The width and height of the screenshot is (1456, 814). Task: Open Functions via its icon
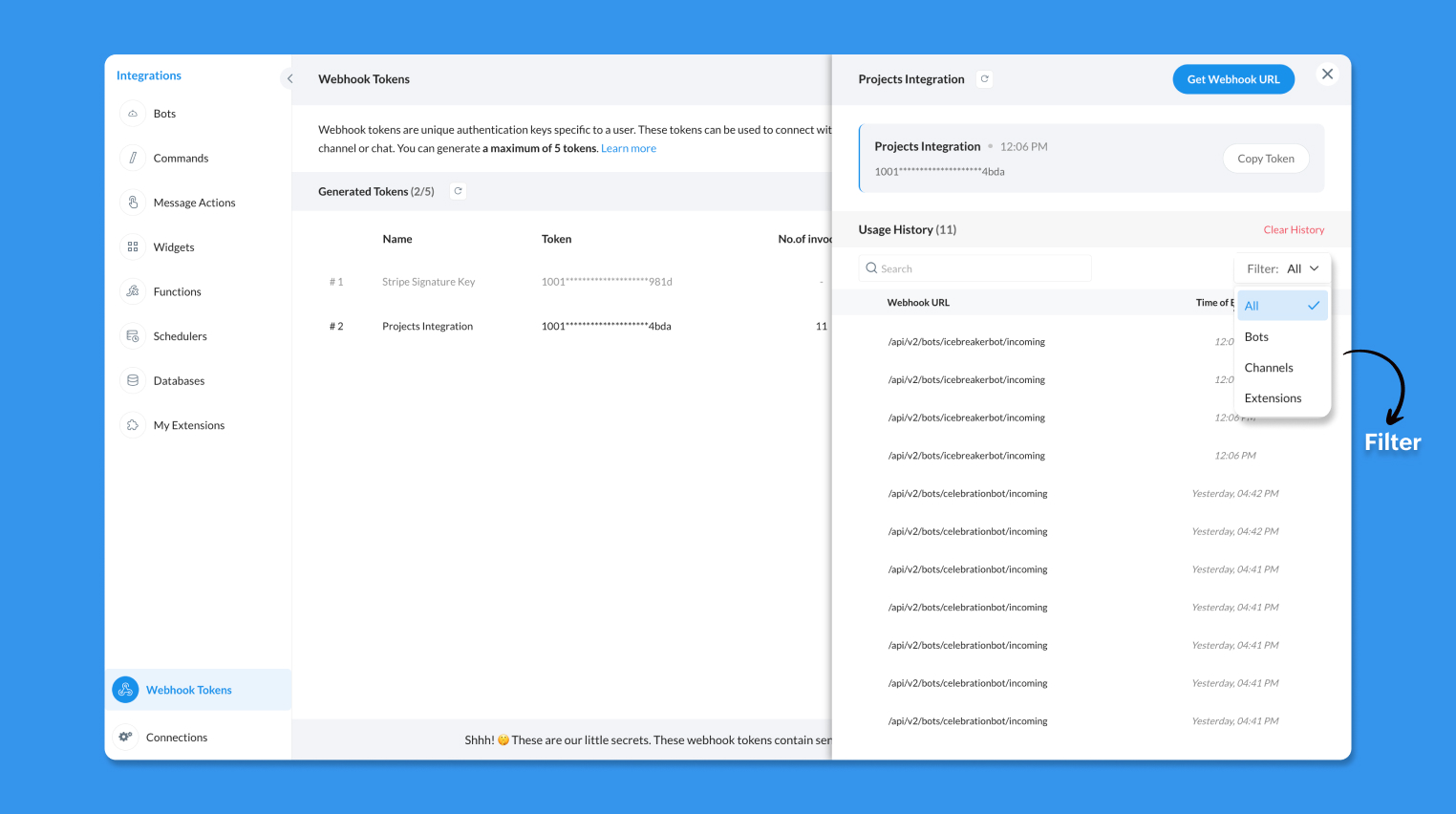pos(133,291)
